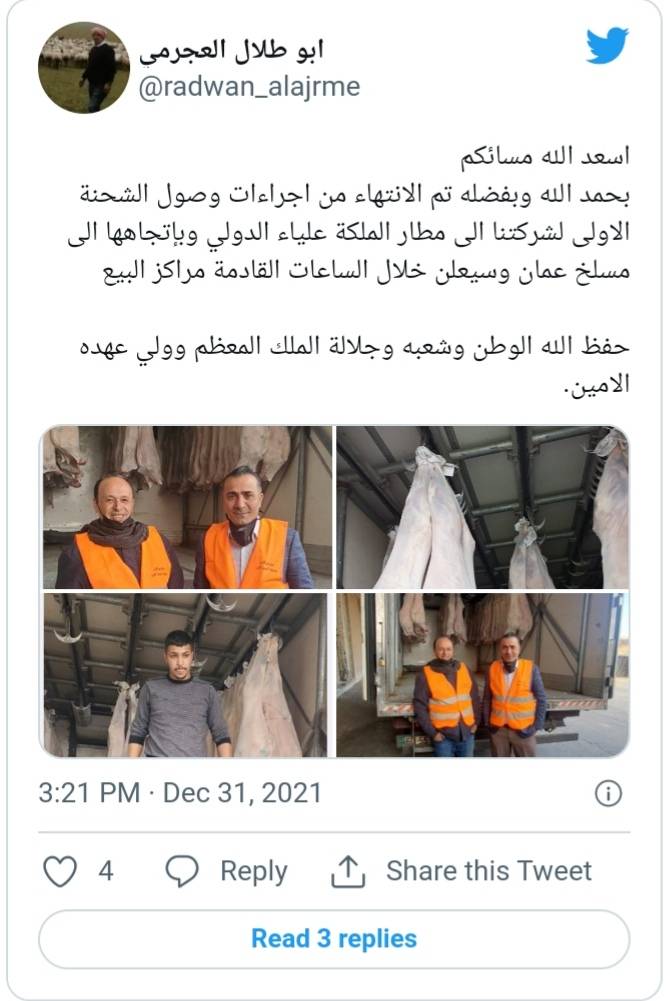Click the reply speech bubble icon
This screenshot has width=670, height=1001.
[x=182, y=871]
